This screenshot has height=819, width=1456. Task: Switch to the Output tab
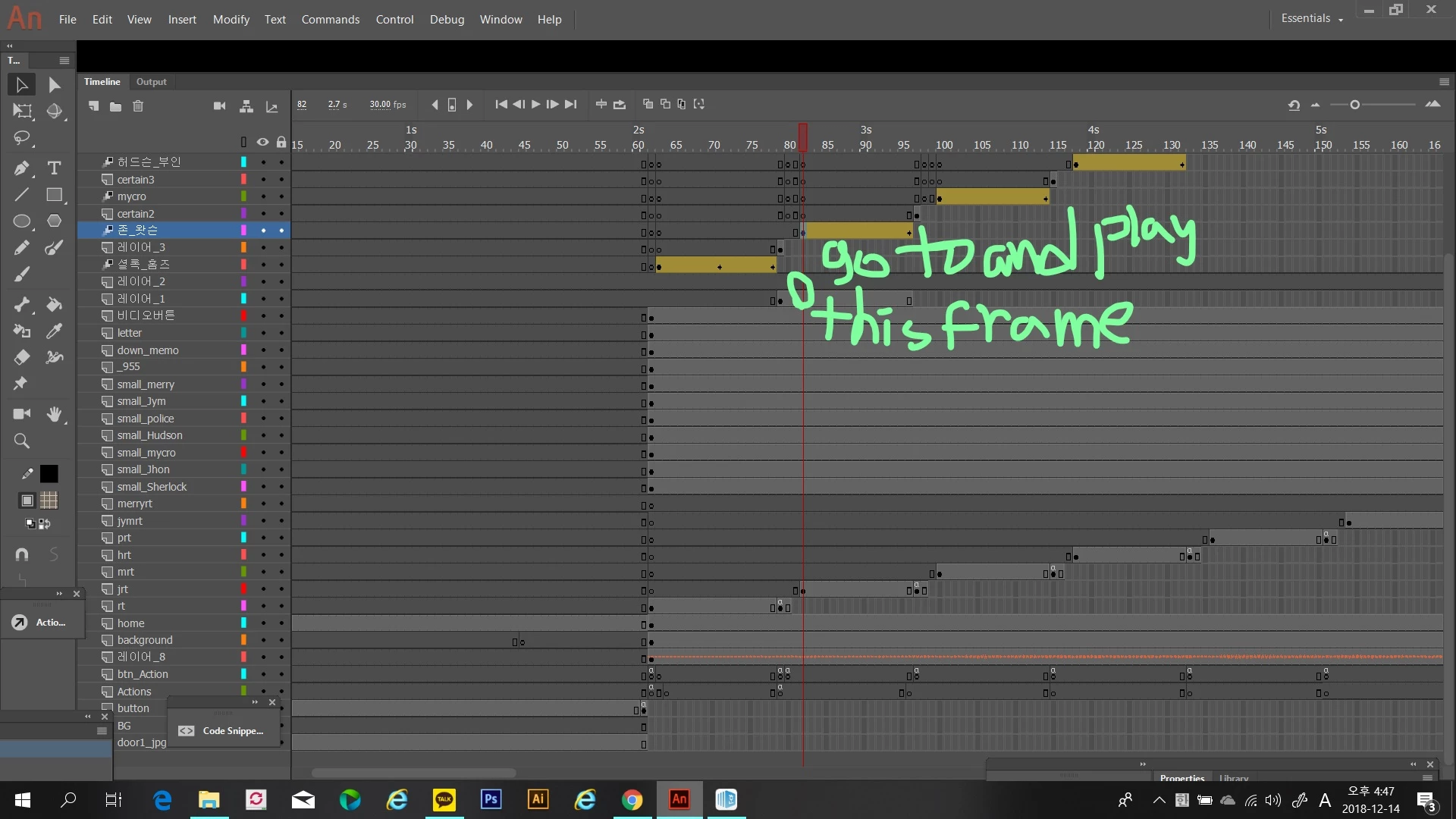click(151, 82)
